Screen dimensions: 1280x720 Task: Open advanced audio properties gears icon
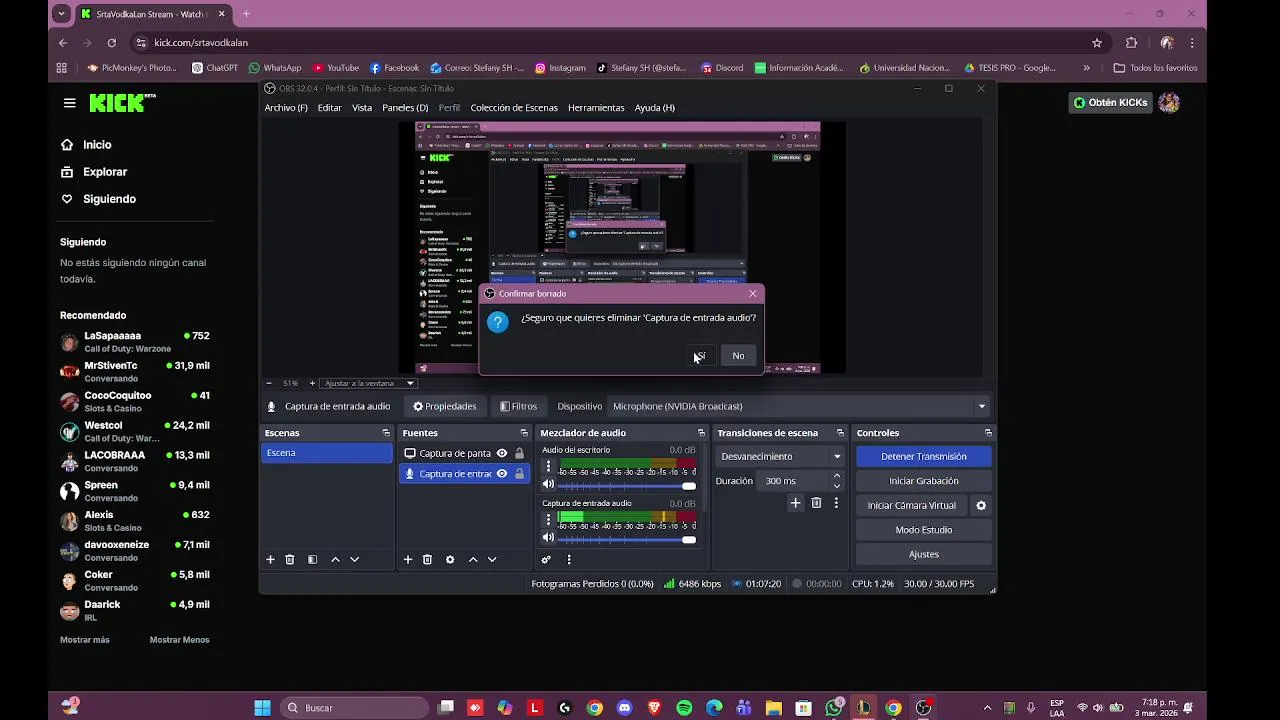coord(546,560)
